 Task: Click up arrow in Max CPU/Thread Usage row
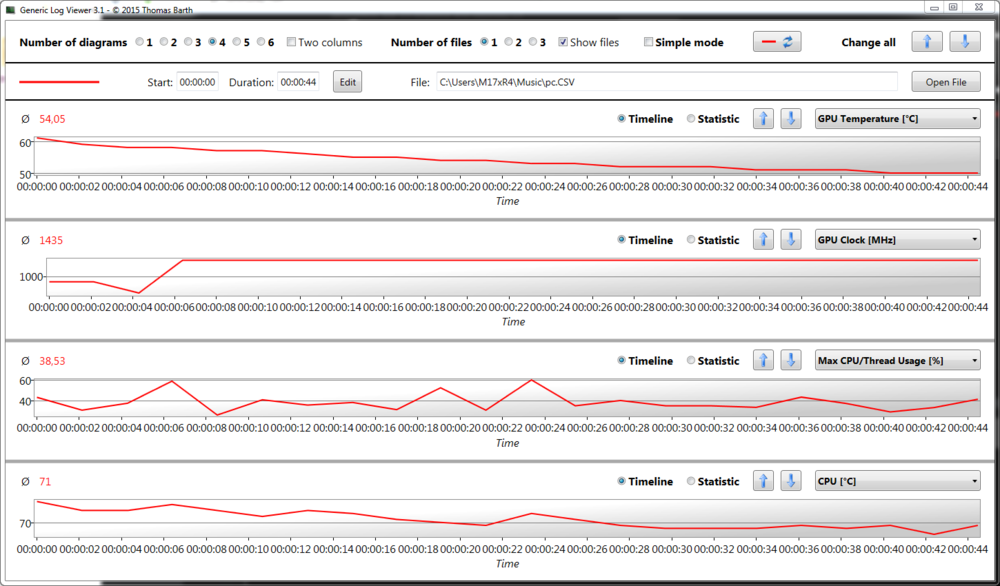[763, 361]
